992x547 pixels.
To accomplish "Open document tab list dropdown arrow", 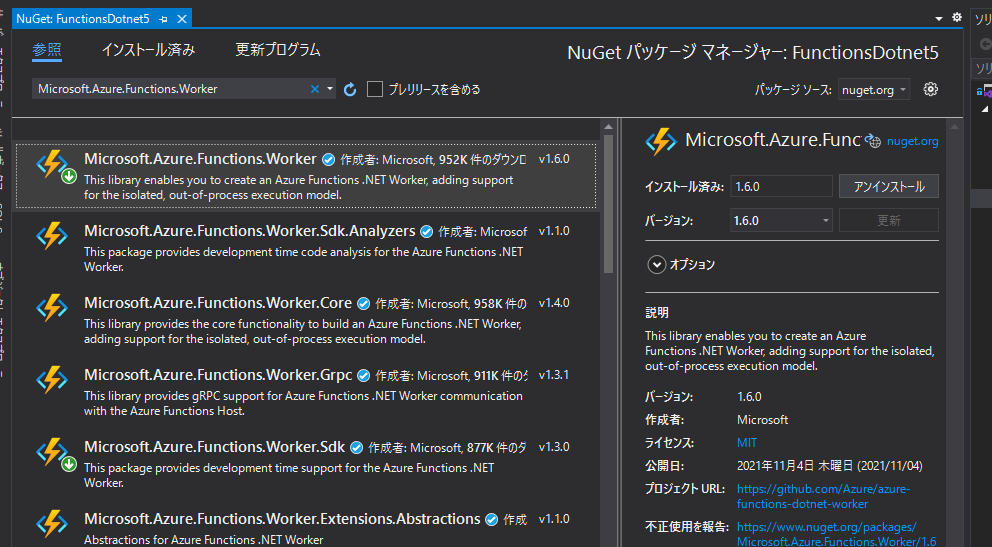I will click(939, 19).
